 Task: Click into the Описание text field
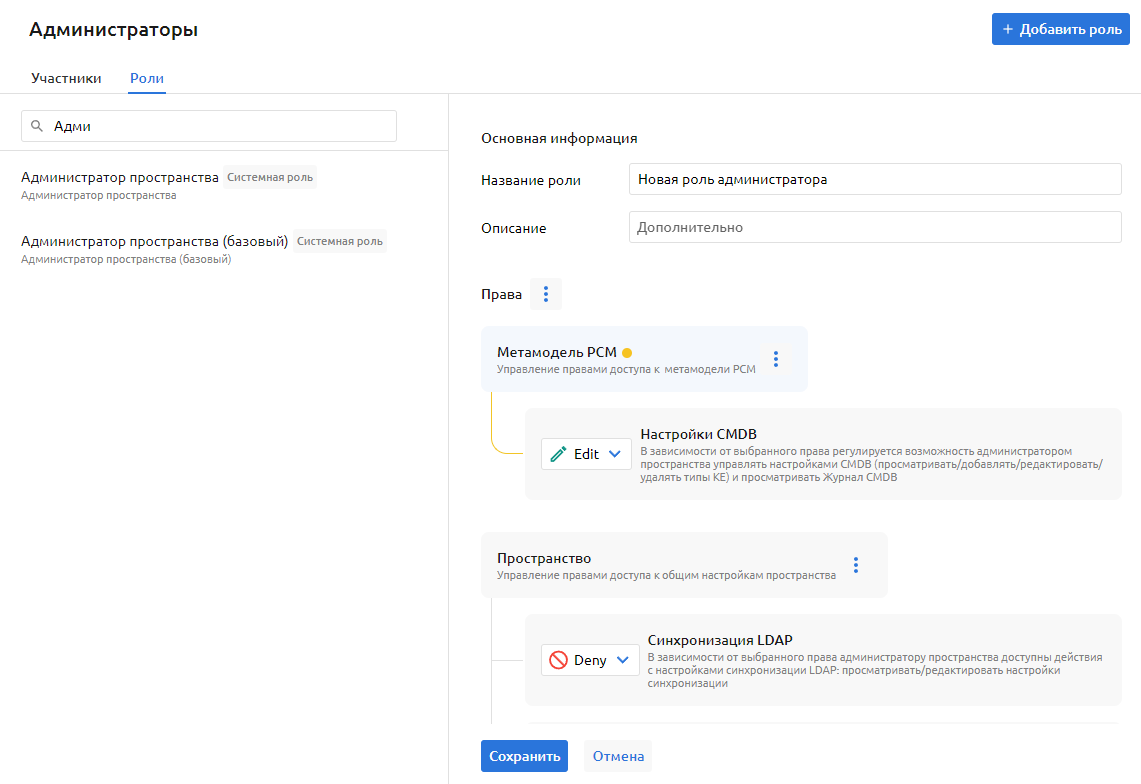tap(875, 227)
